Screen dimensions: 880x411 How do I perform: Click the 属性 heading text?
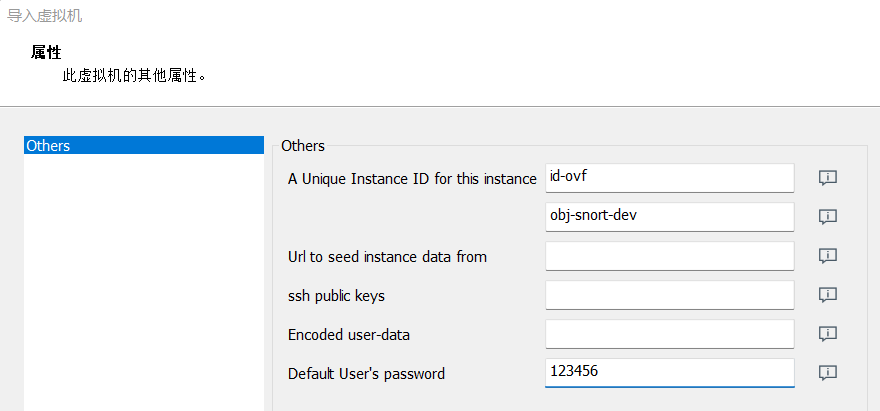46,53
